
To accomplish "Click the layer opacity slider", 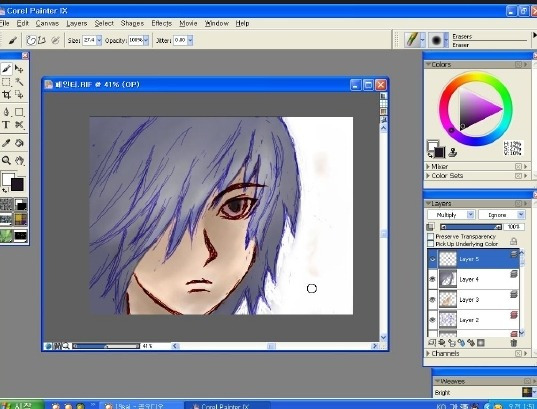I will coord(471,227).
